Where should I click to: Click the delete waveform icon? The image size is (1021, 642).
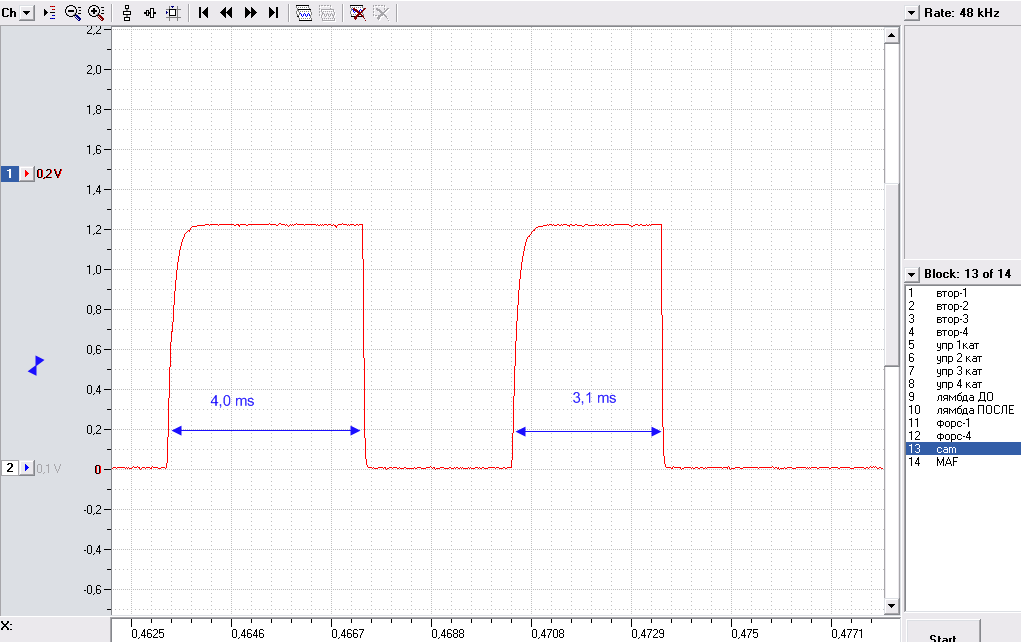[x=357, y=13]
